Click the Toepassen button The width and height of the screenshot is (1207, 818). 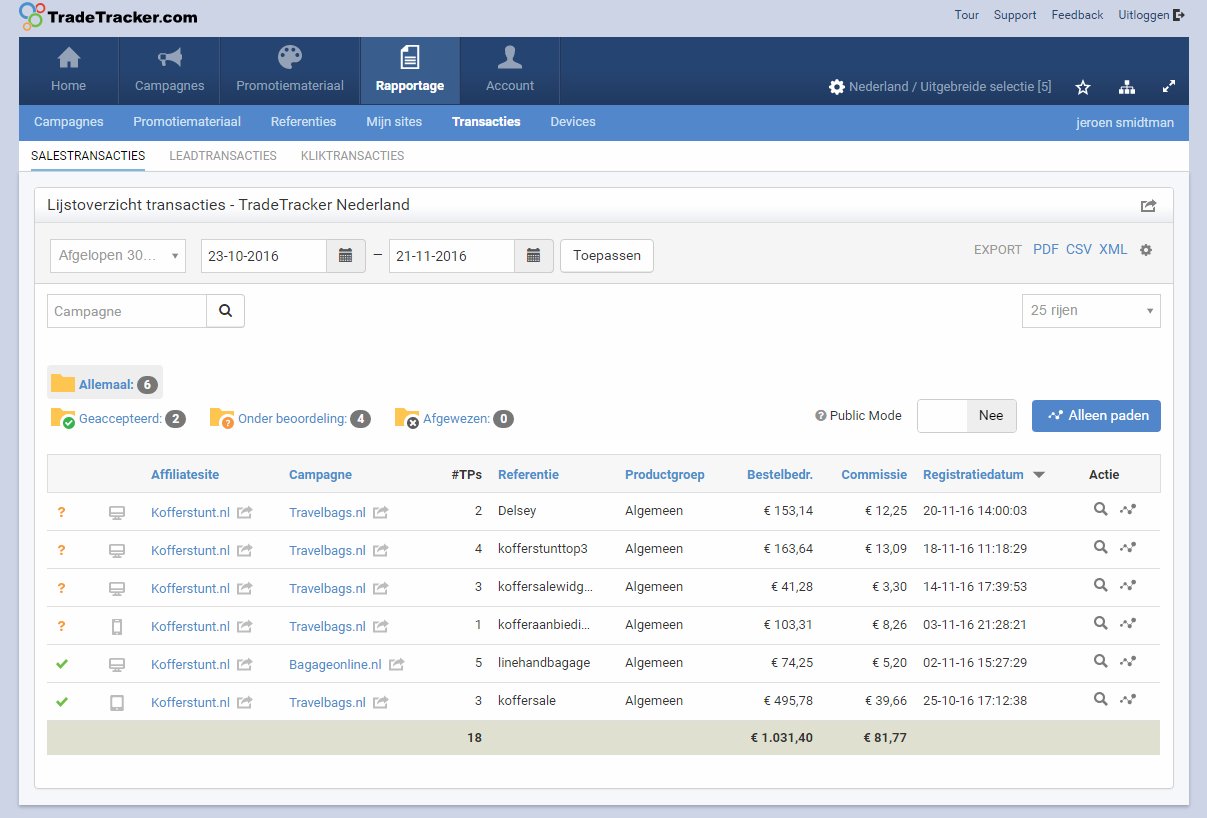pyautogui.click(x=607, y=255)
